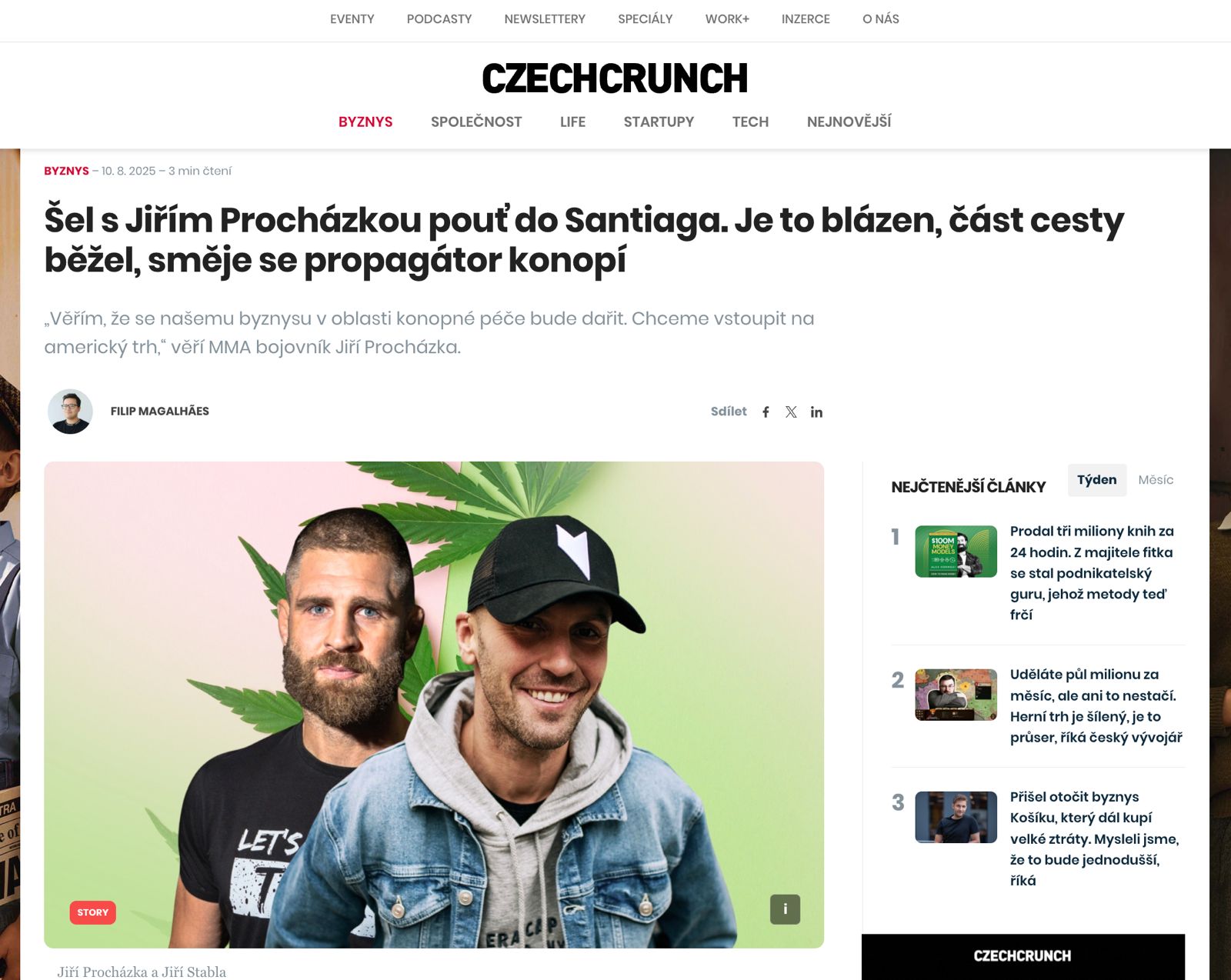Click red BYZNYS category label above headline
The height and width of the screenshot is (980, 1231).
click(x=66, y=171)
